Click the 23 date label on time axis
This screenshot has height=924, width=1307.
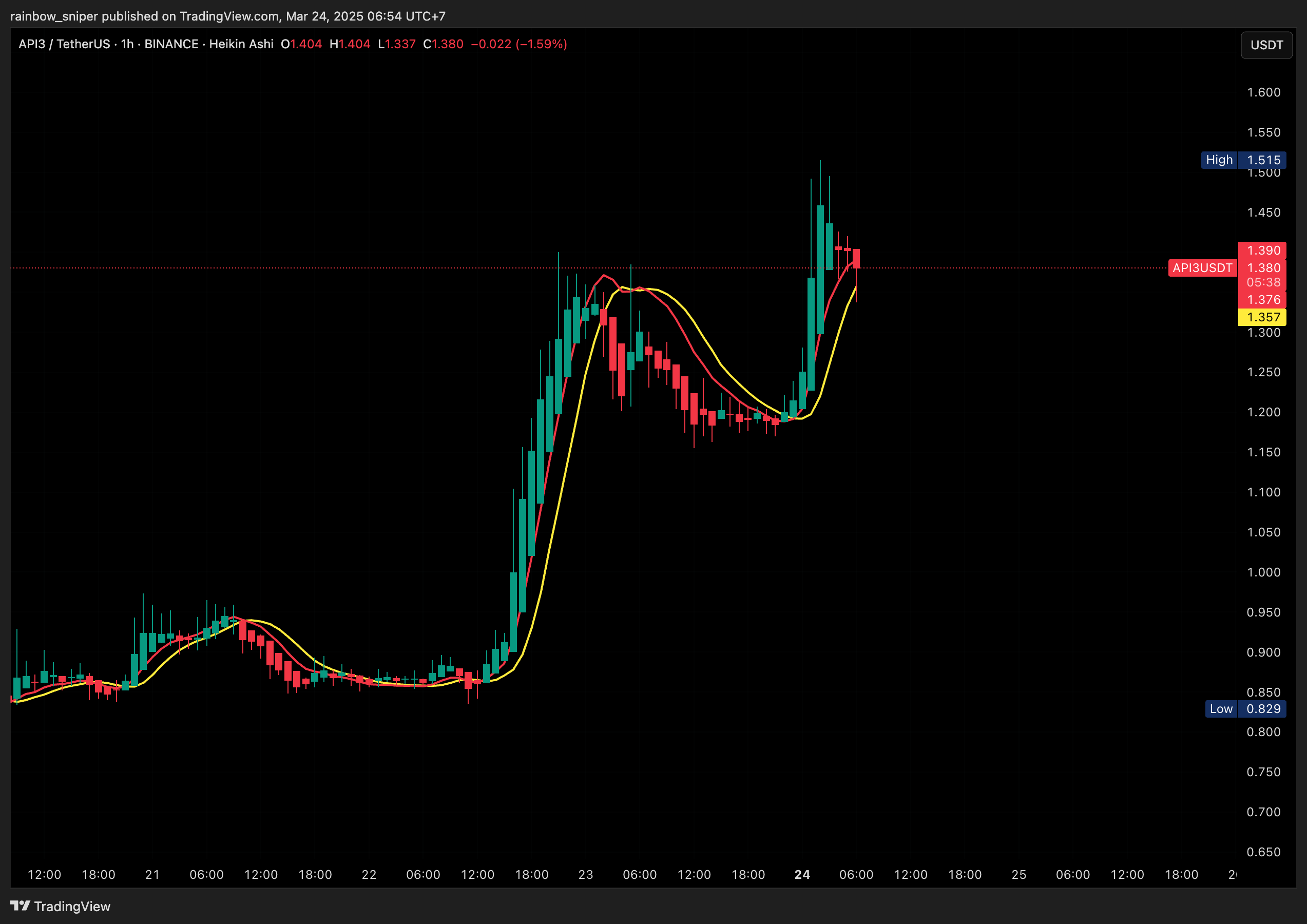pyautogui.click(x=586, y=875)
